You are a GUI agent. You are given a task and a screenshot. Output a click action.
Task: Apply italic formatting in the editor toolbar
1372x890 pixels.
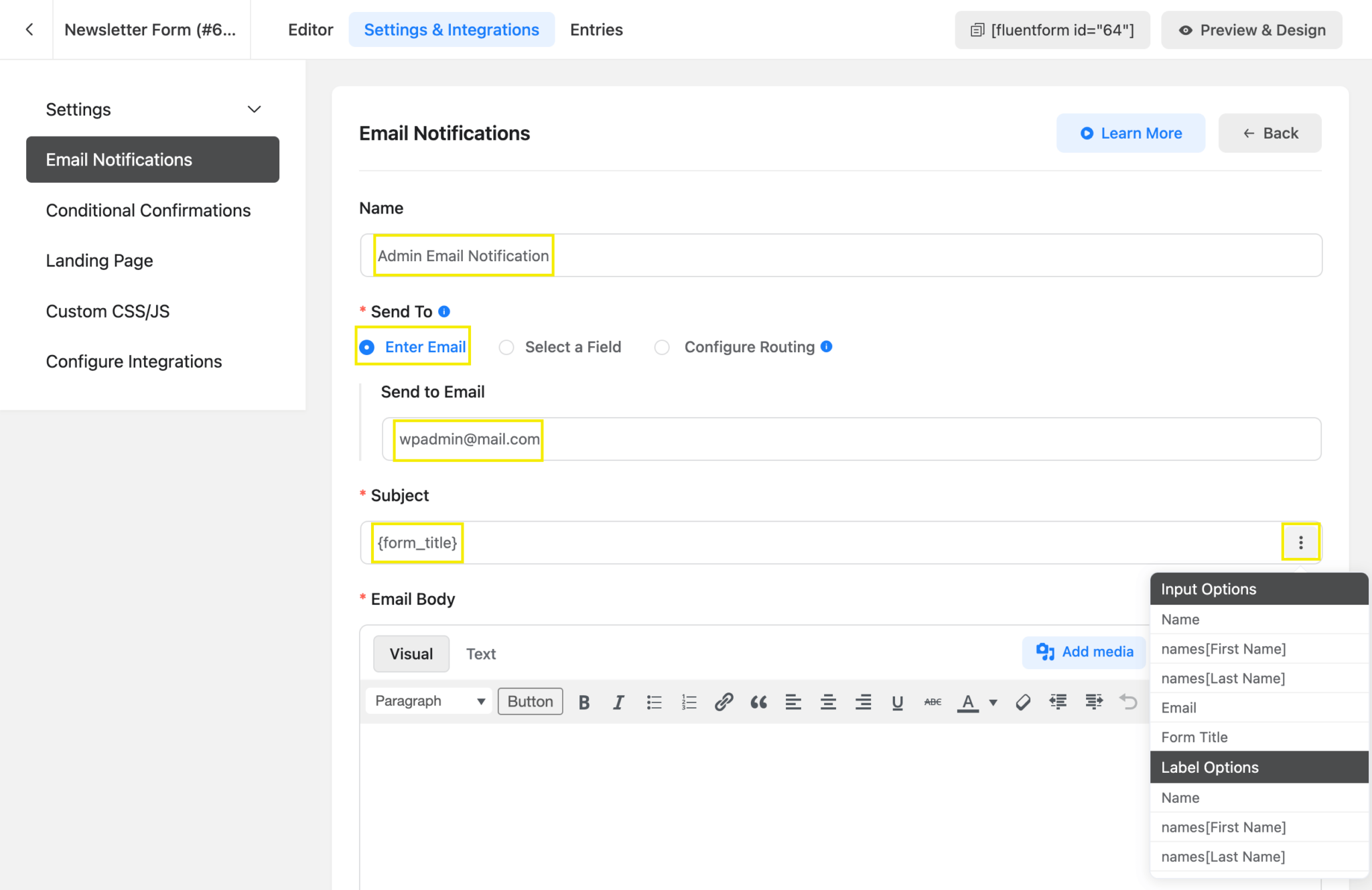tap(618, 701)
